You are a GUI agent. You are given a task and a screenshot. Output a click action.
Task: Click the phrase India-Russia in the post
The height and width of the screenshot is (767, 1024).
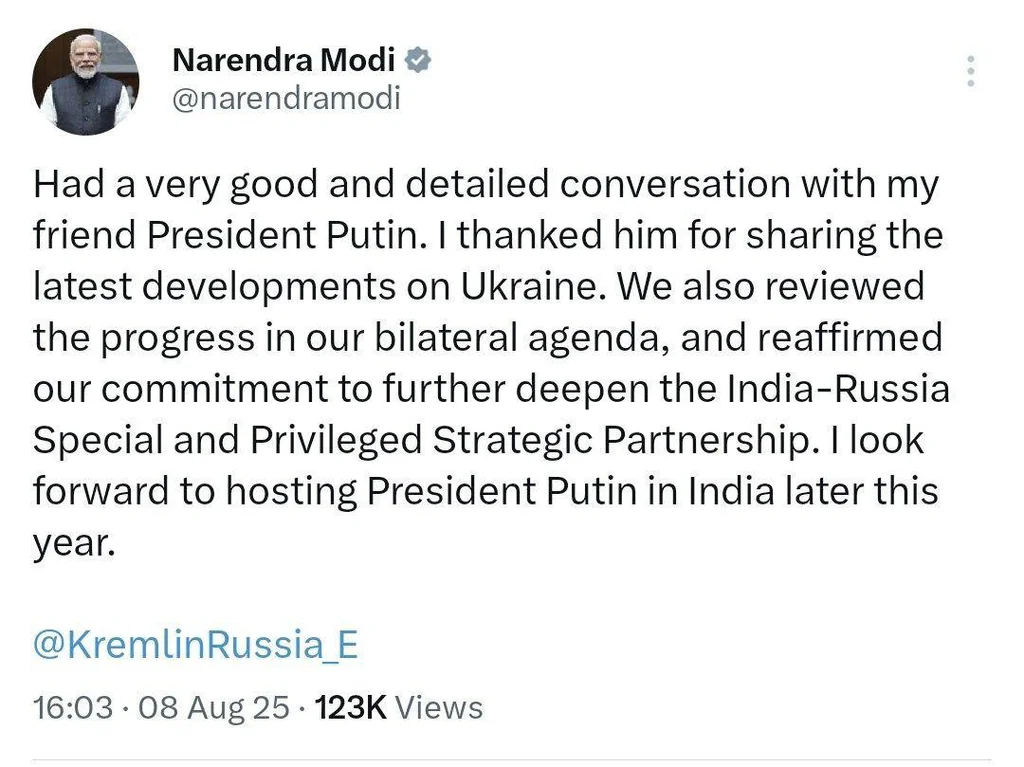838,389
